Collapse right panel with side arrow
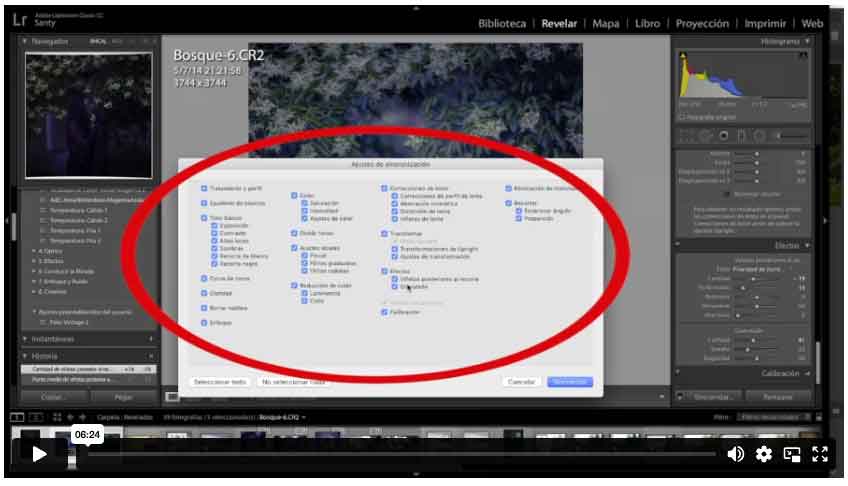848x486 pixels. click(825, 221)
